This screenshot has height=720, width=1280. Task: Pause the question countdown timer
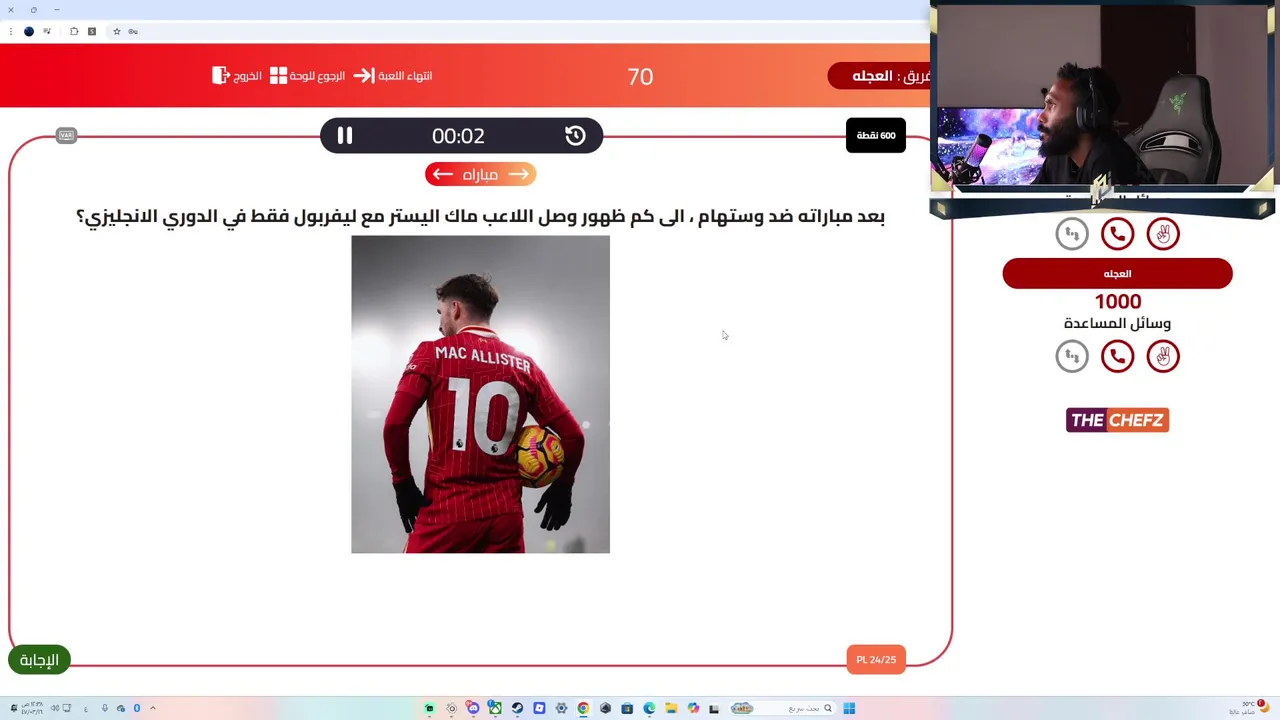pos(344,135)
